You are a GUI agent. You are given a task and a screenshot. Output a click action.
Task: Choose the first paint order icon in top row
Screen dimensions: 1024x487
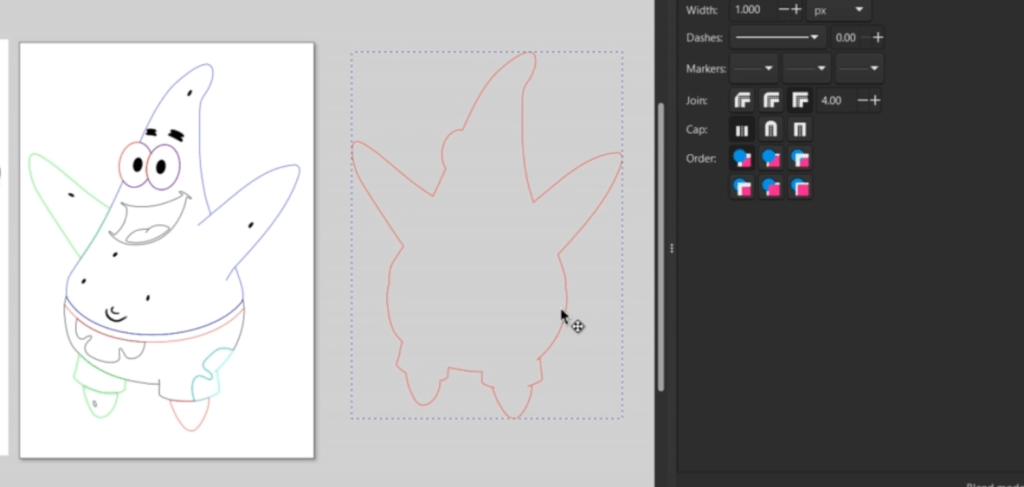tap(742, 158)
